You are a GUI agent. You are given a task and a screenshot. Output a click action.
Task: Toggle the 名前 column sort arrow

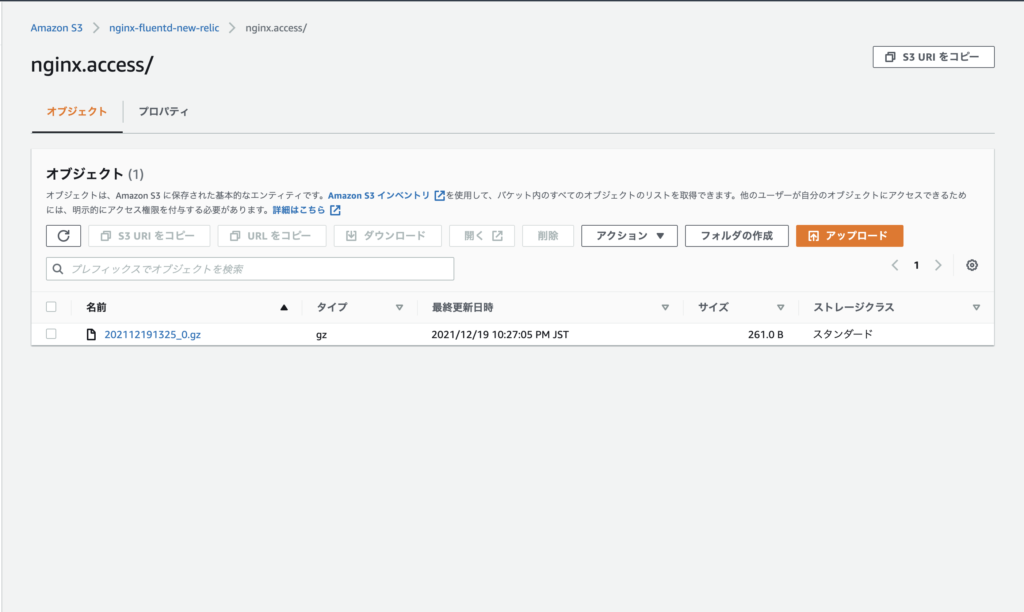point(282,307)
